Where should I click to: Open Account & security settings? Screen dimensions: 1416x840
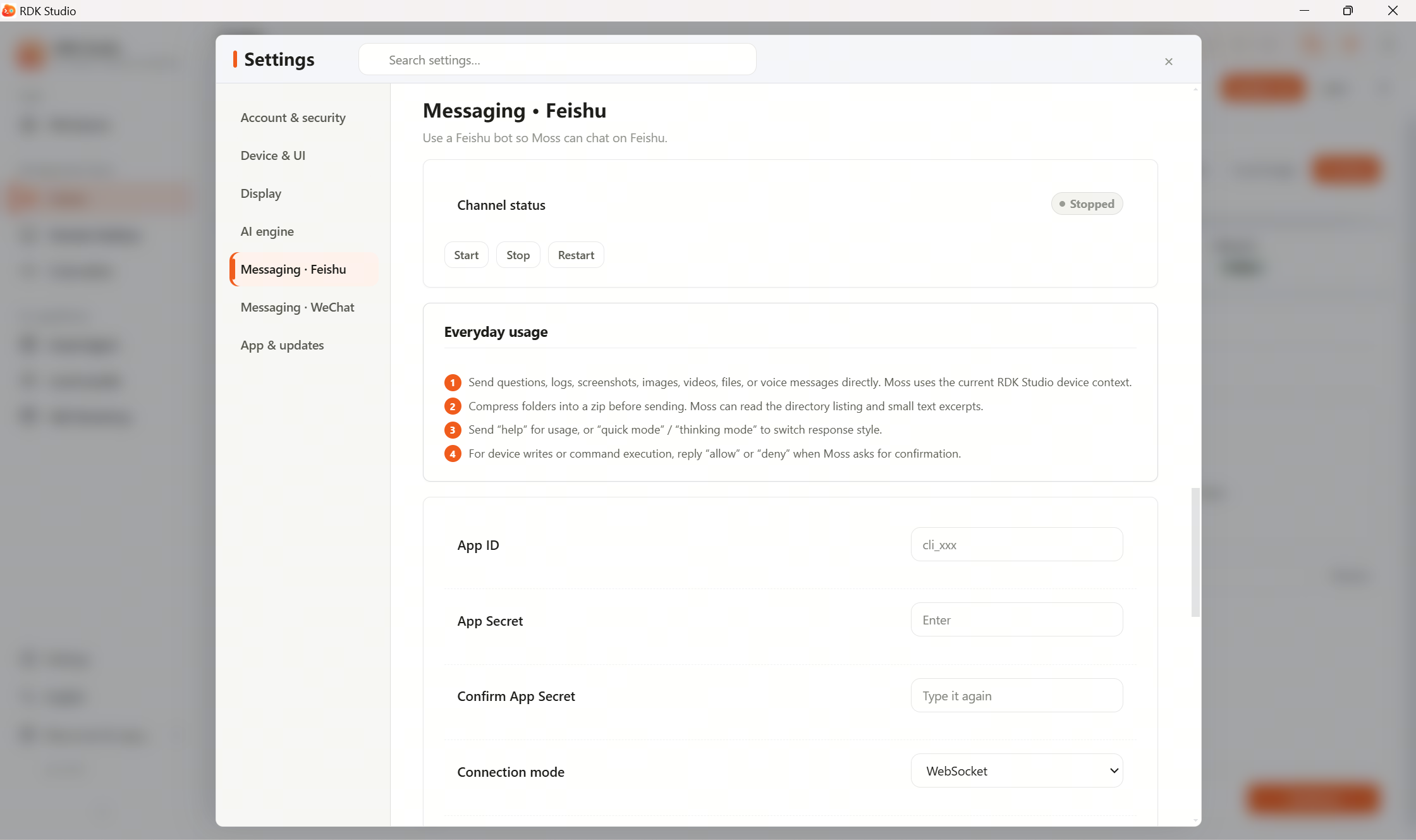tap(293, 118)
